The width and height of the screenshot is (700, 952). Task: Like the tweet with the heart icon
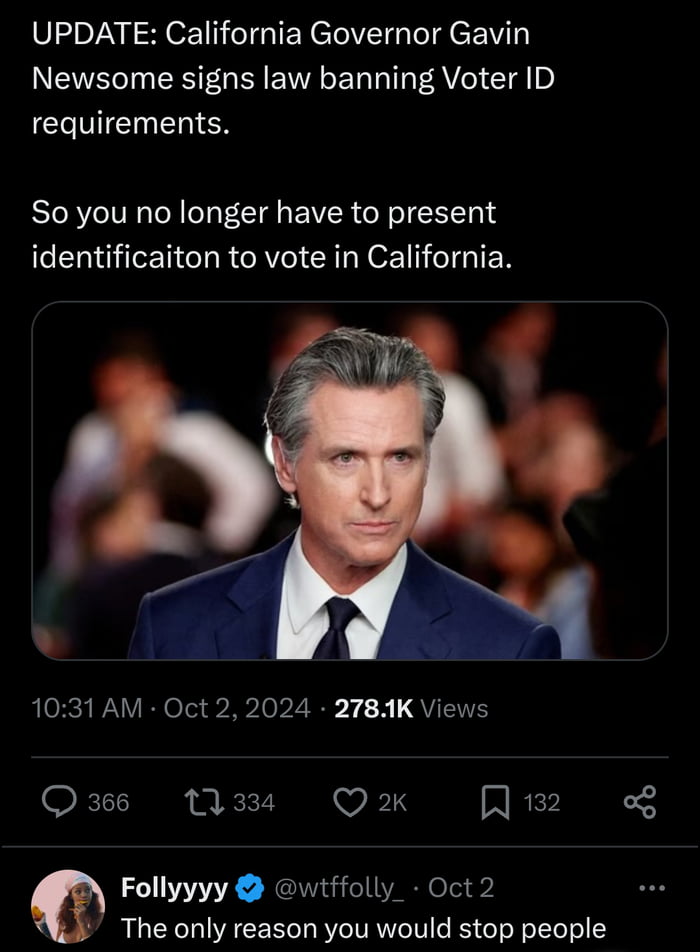[349, 802]
